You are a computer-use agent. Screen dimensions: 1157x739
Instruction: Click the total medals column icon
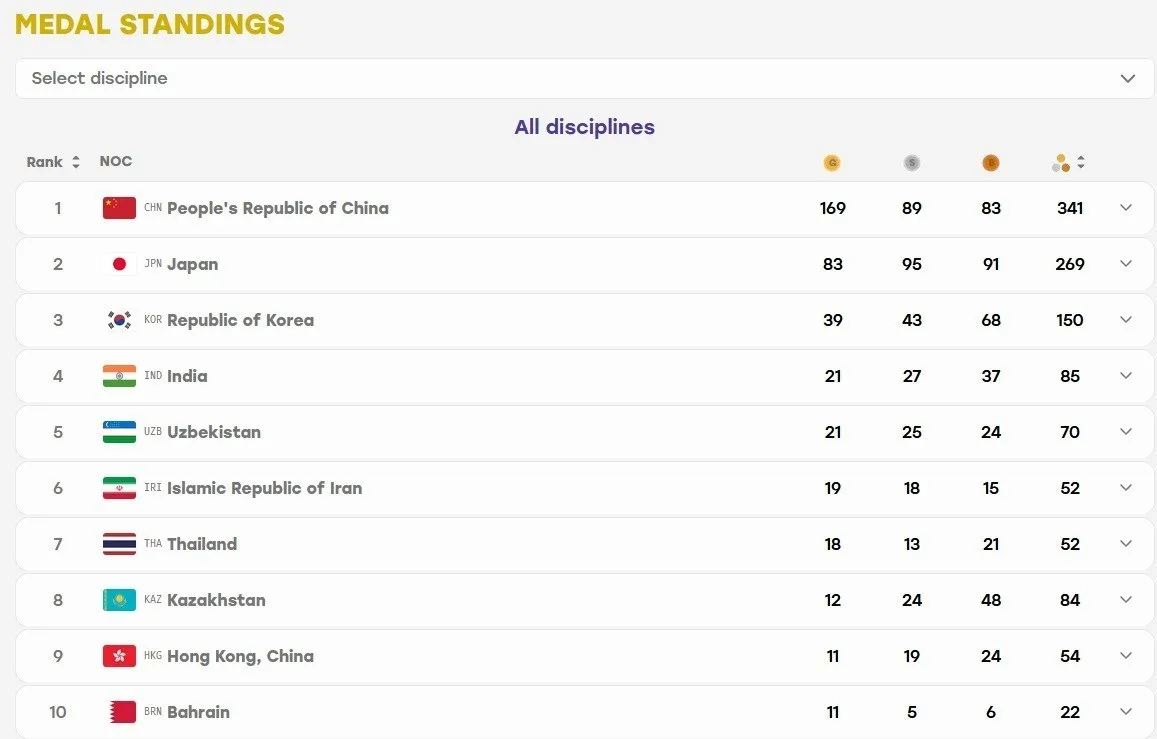tap(1061, 163)
